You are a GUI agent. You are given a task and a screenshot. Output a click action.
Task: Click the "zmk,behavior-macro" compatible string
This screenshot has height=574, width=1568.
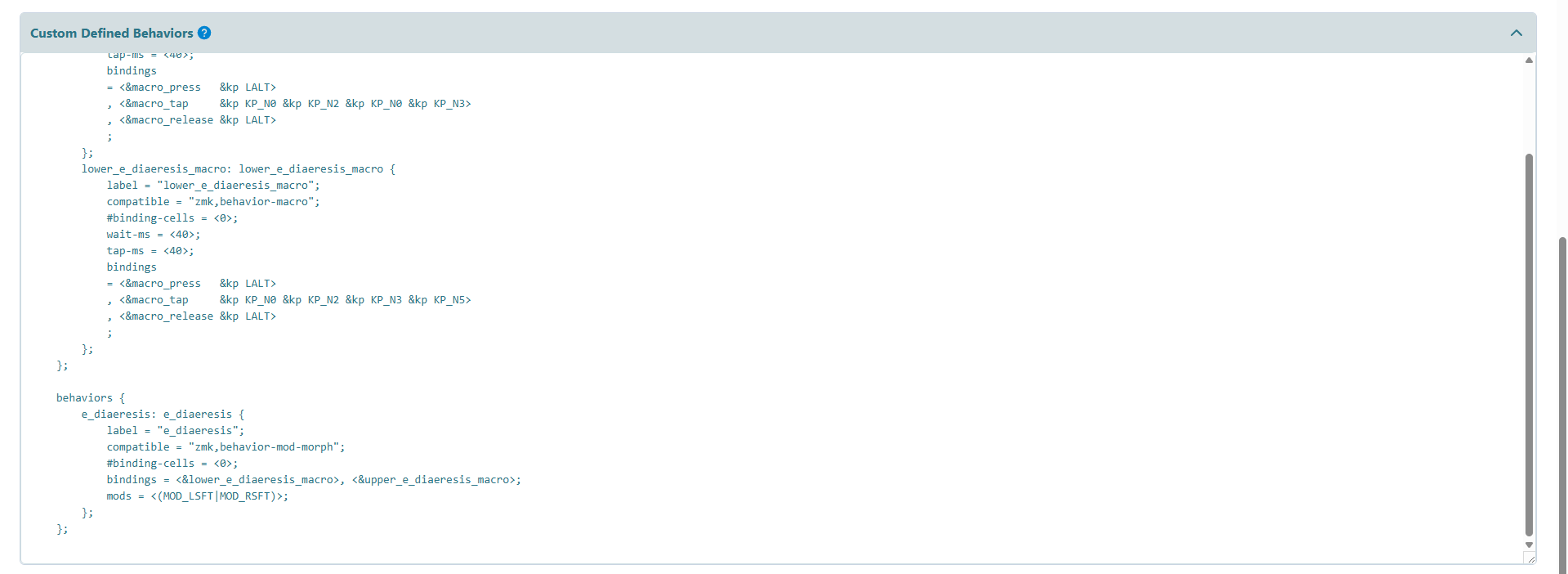(254, 202)
